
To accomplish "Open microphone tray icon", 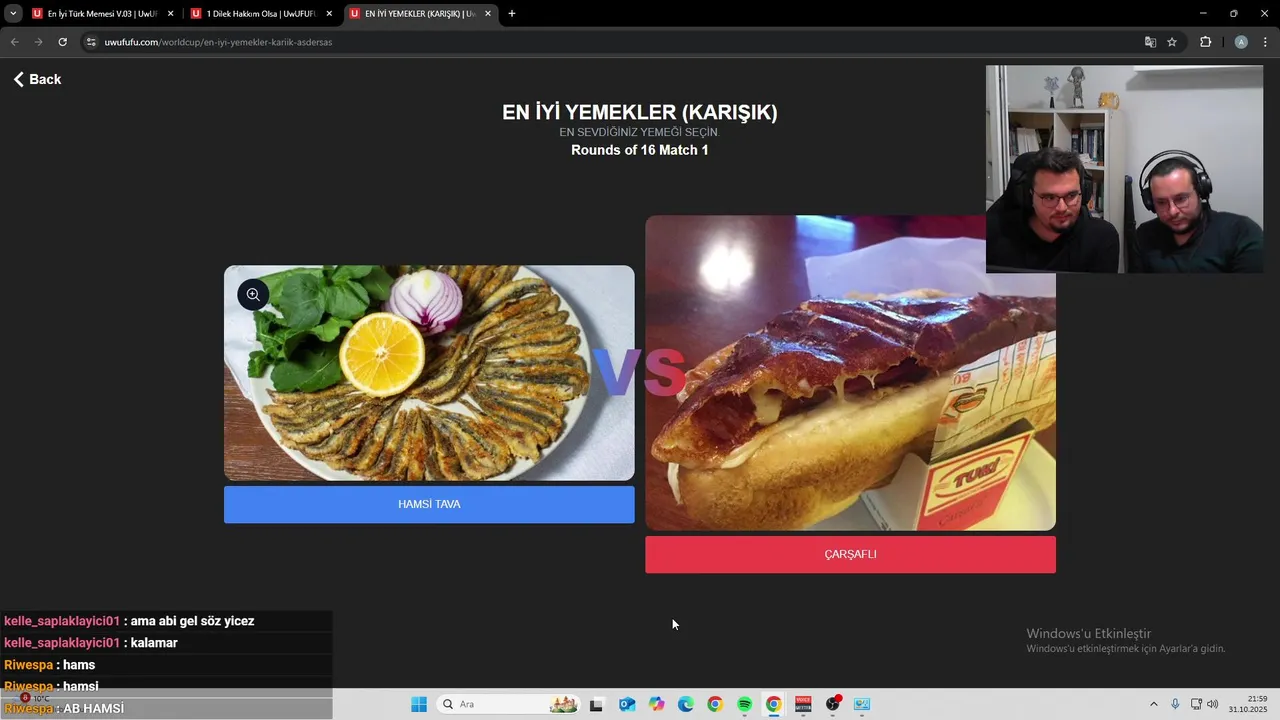I will pos(1175,704).
